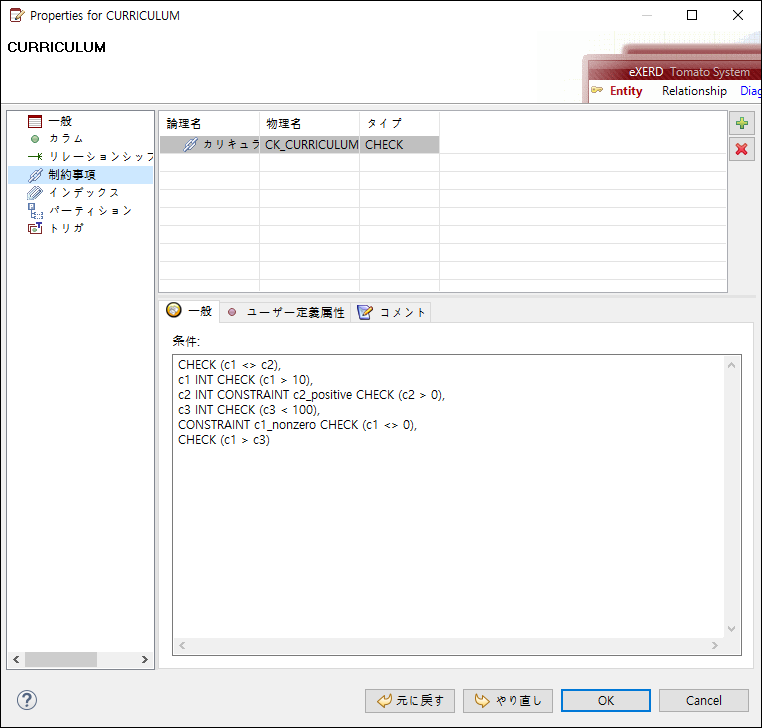Click the chain-link icon beside 制約事項
This screenshot has height=728, width=762.
pyautogui.click(x=35, y=175)
